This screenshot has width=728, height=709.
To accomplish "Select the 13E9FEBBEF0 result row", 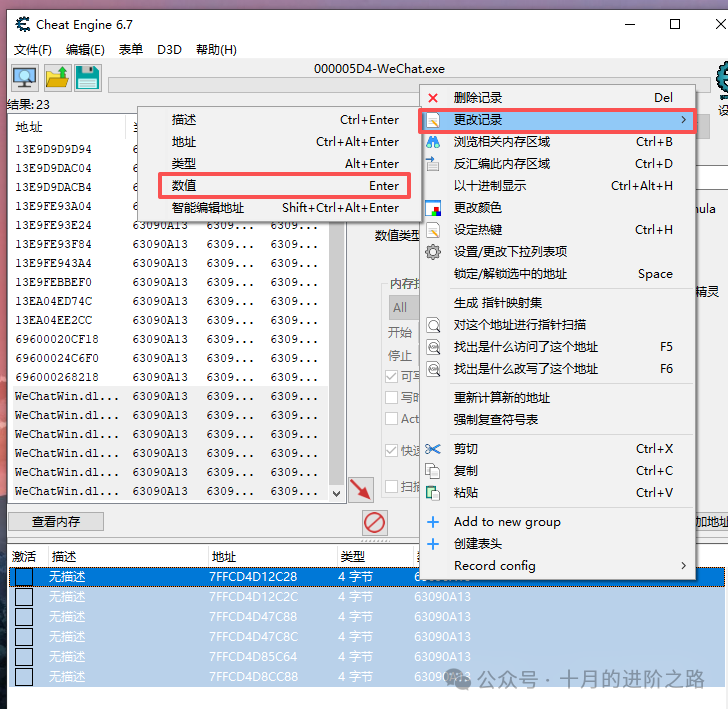I will click(169, 282).
